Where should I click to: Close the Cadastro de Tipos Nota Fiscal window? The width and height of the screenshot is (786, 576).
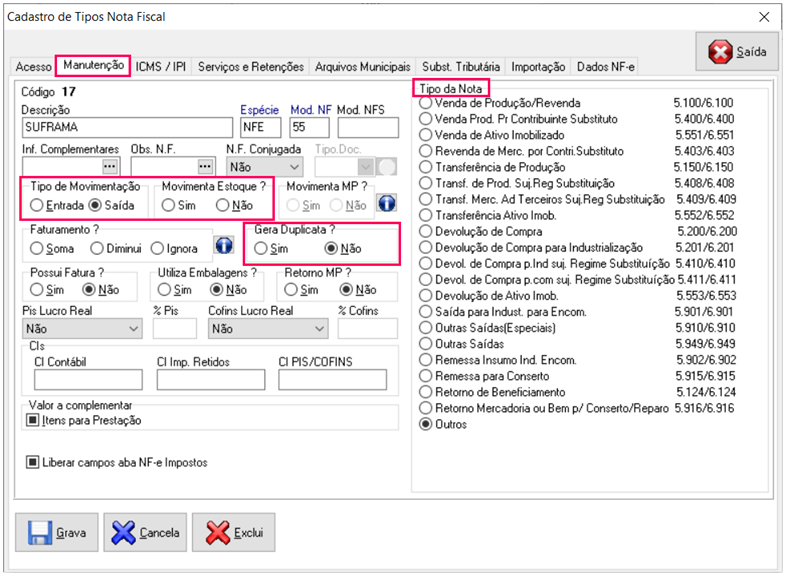click(764, 17)
